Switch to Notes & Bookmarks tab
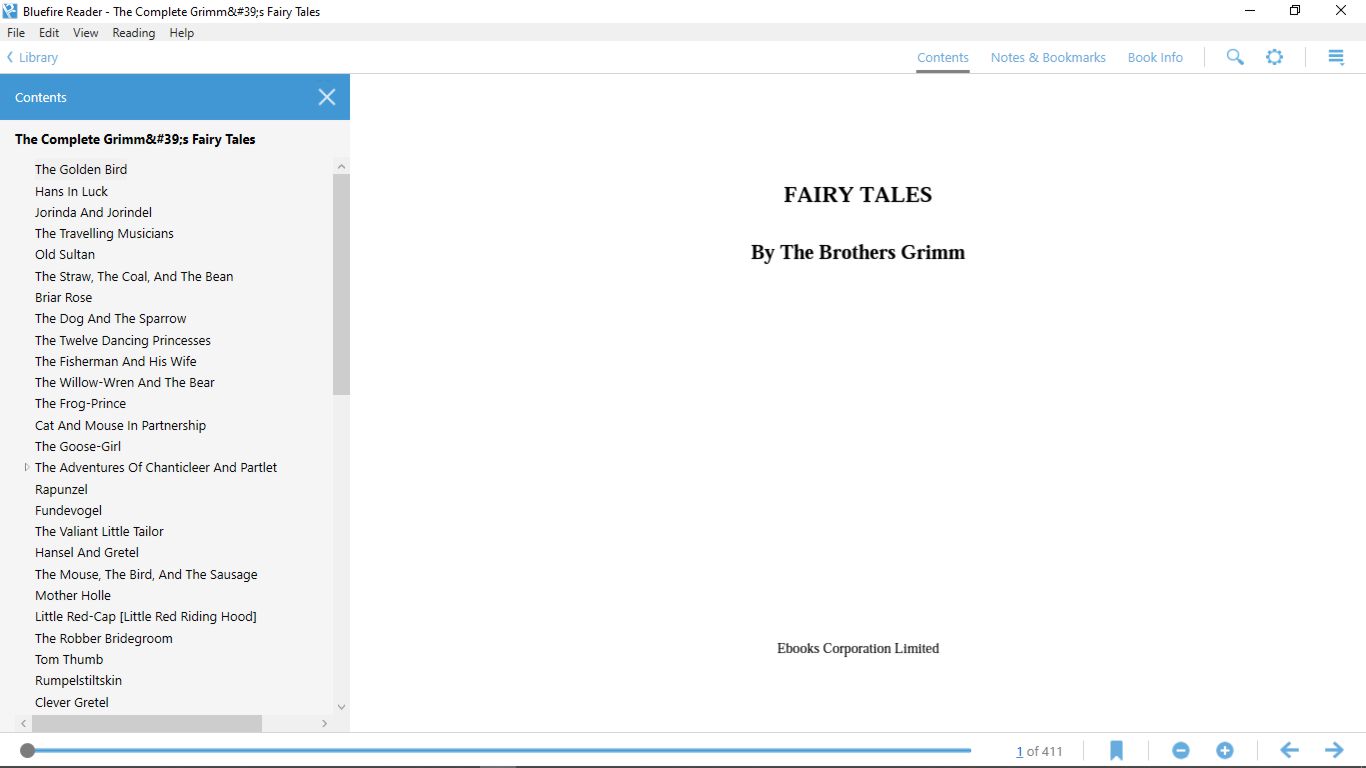 (x=1048, y=58)
